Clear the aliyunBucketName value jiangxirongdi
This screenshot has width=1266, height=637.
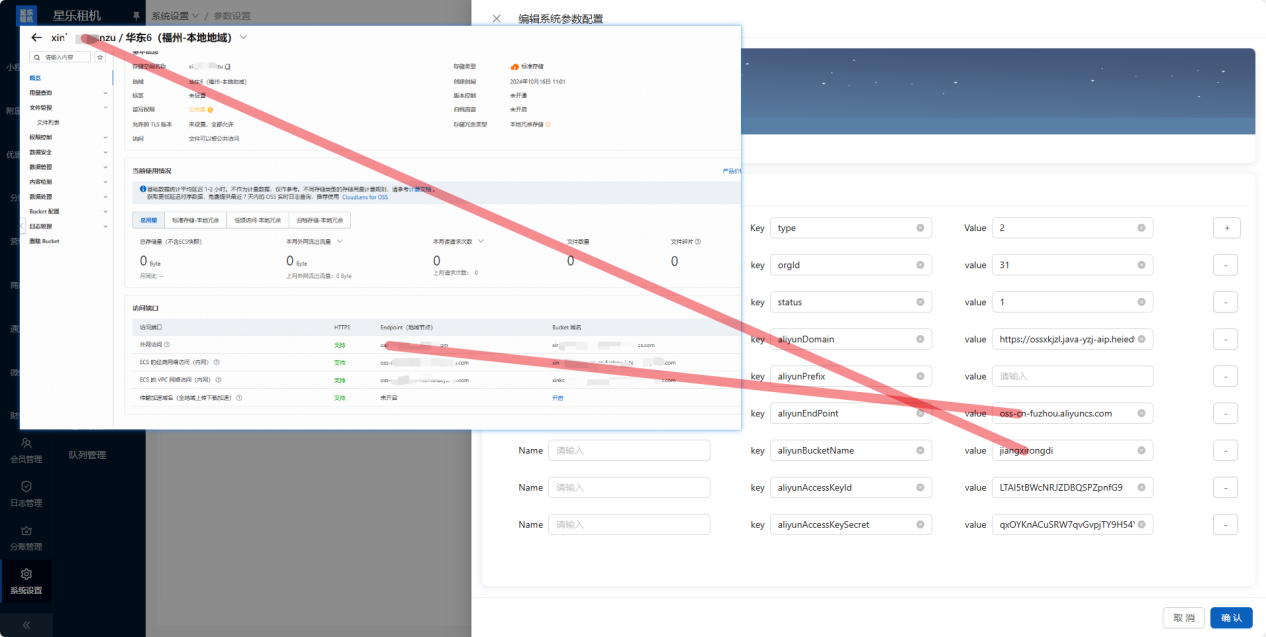(1141, 450)
